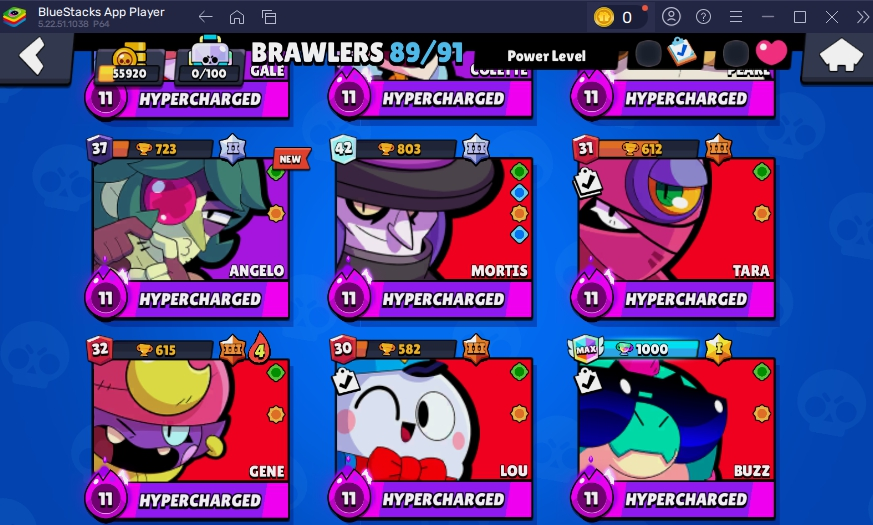The height and width of the screenshot is (525, 873).
Task: Tap the pink heart favorites icon
Action: [x=772, y=52]
